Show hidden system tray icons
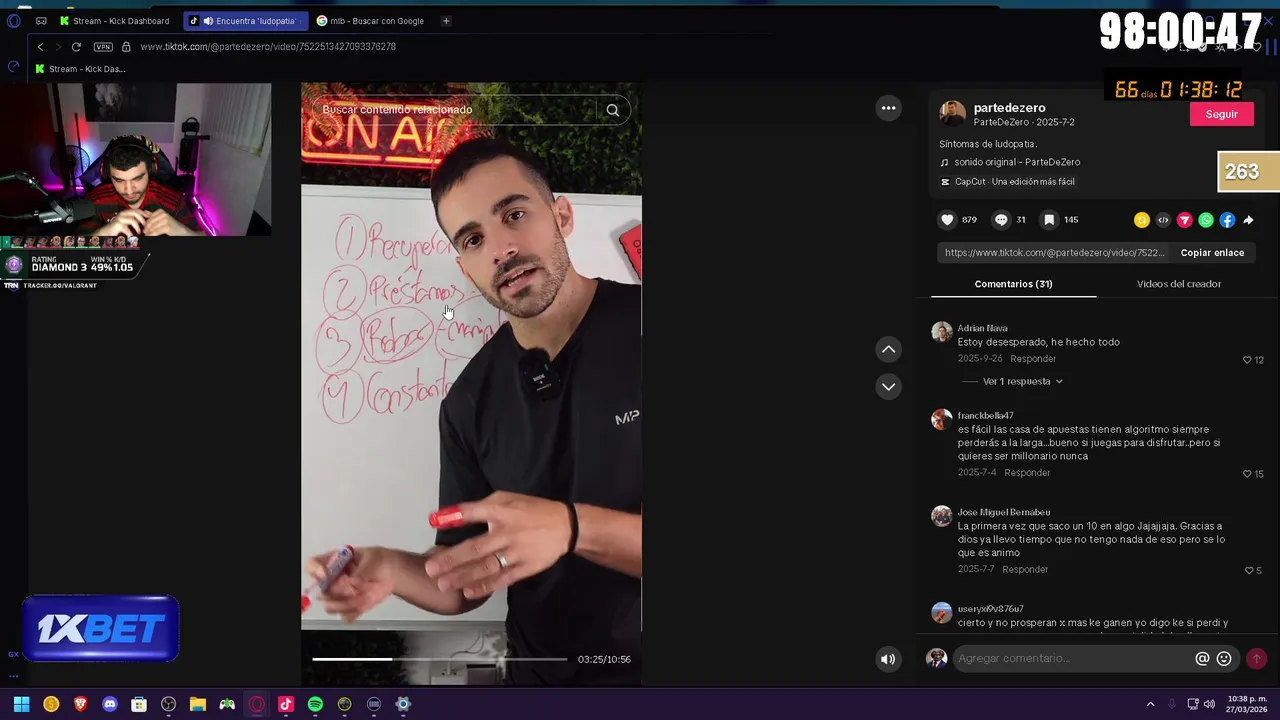 (x=1150, y=705)
